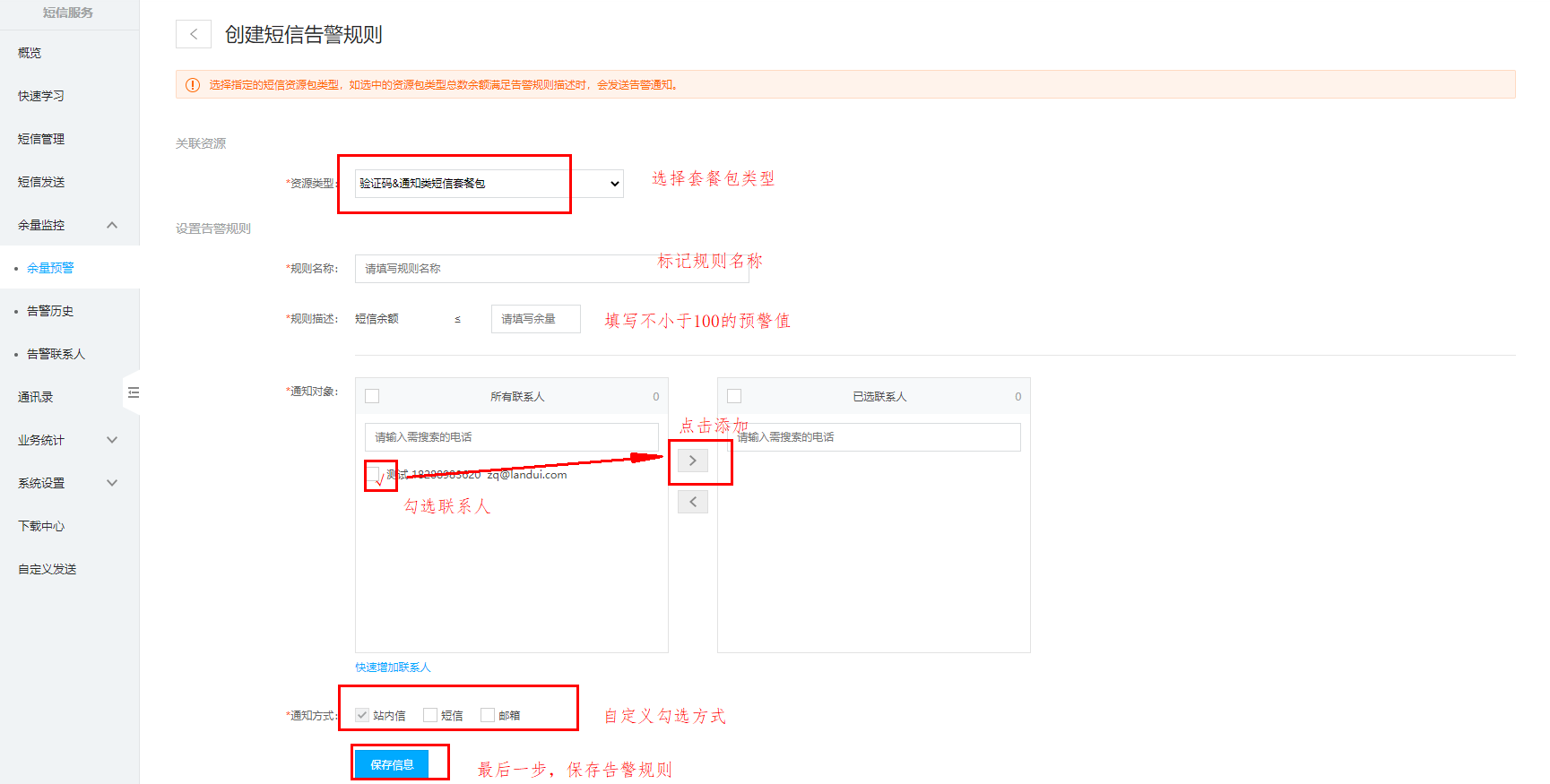Go to 短信管理 in the sidebar
Screen dimensions: 1550x784
pyautogui.click(x=41, y=139)
